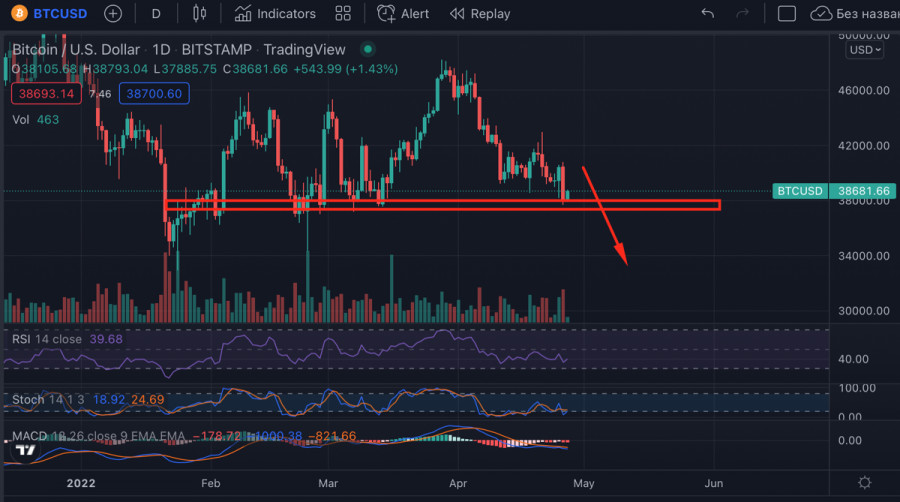The height and width of the screenshot is (502, 900).
Task: Click the Bitcoin coin logo
Action: 19,13
